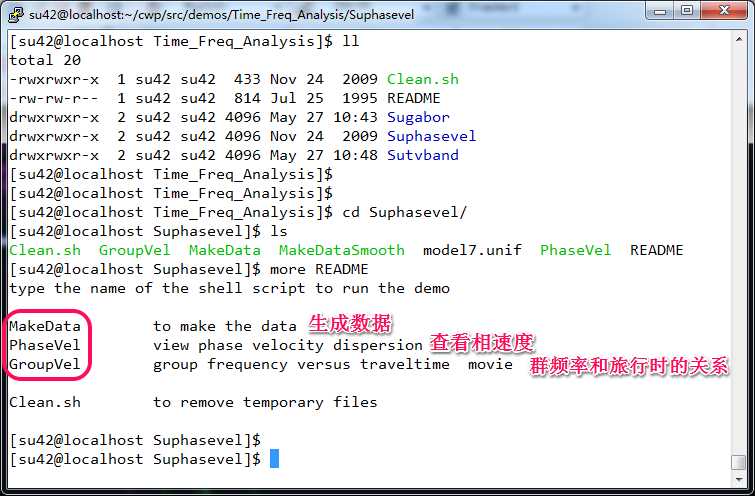Click green GroupVel in ls output
Screen dimensions: 755x496
pyautogui.click(x=134, y=250)
